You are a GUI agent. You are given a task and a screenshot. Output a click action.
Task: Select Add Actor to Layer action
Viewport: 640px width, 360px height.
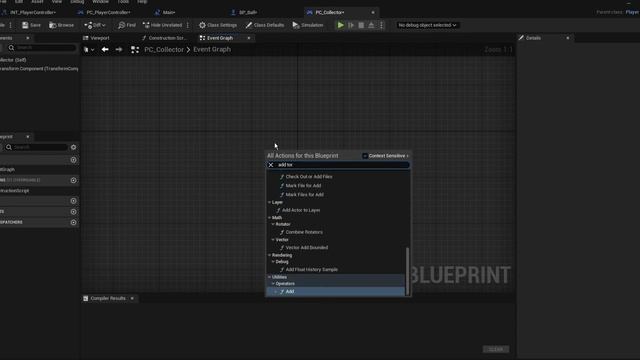301,210
